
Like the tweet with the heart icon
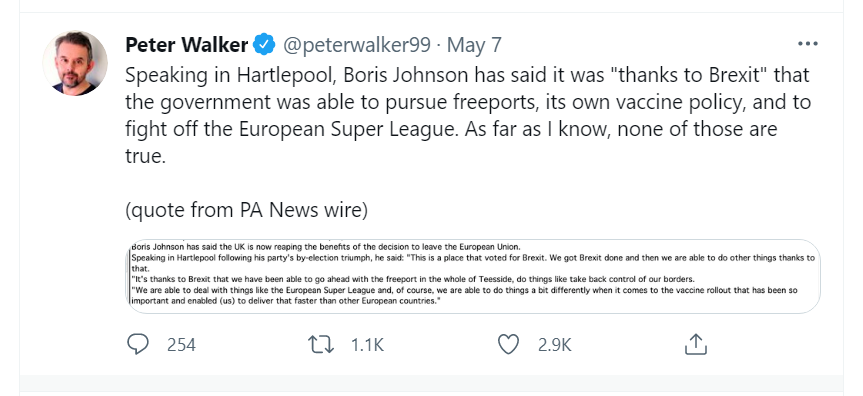[x=508, y=345]
